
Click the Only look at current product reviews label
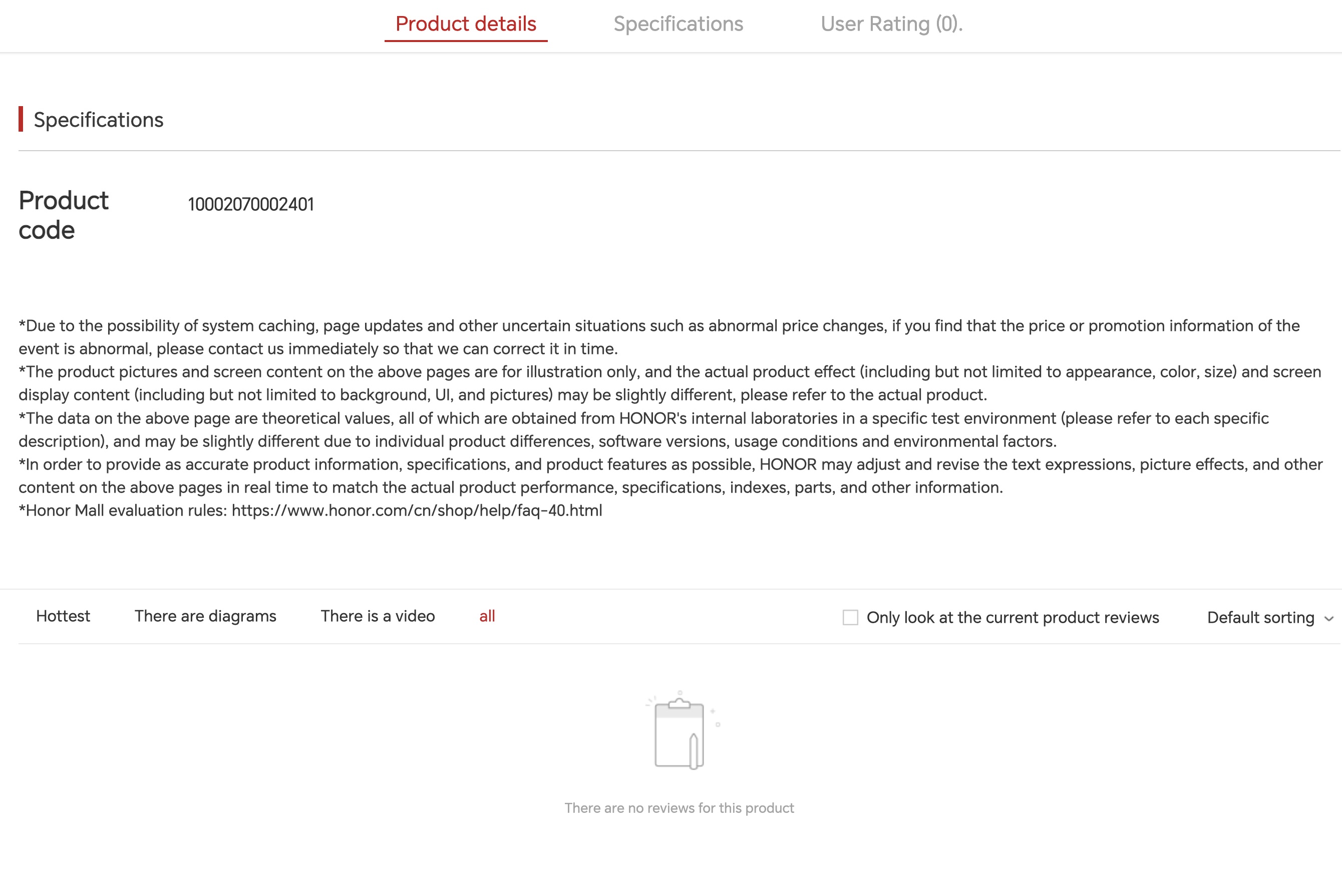click(x=1013, y=617)
